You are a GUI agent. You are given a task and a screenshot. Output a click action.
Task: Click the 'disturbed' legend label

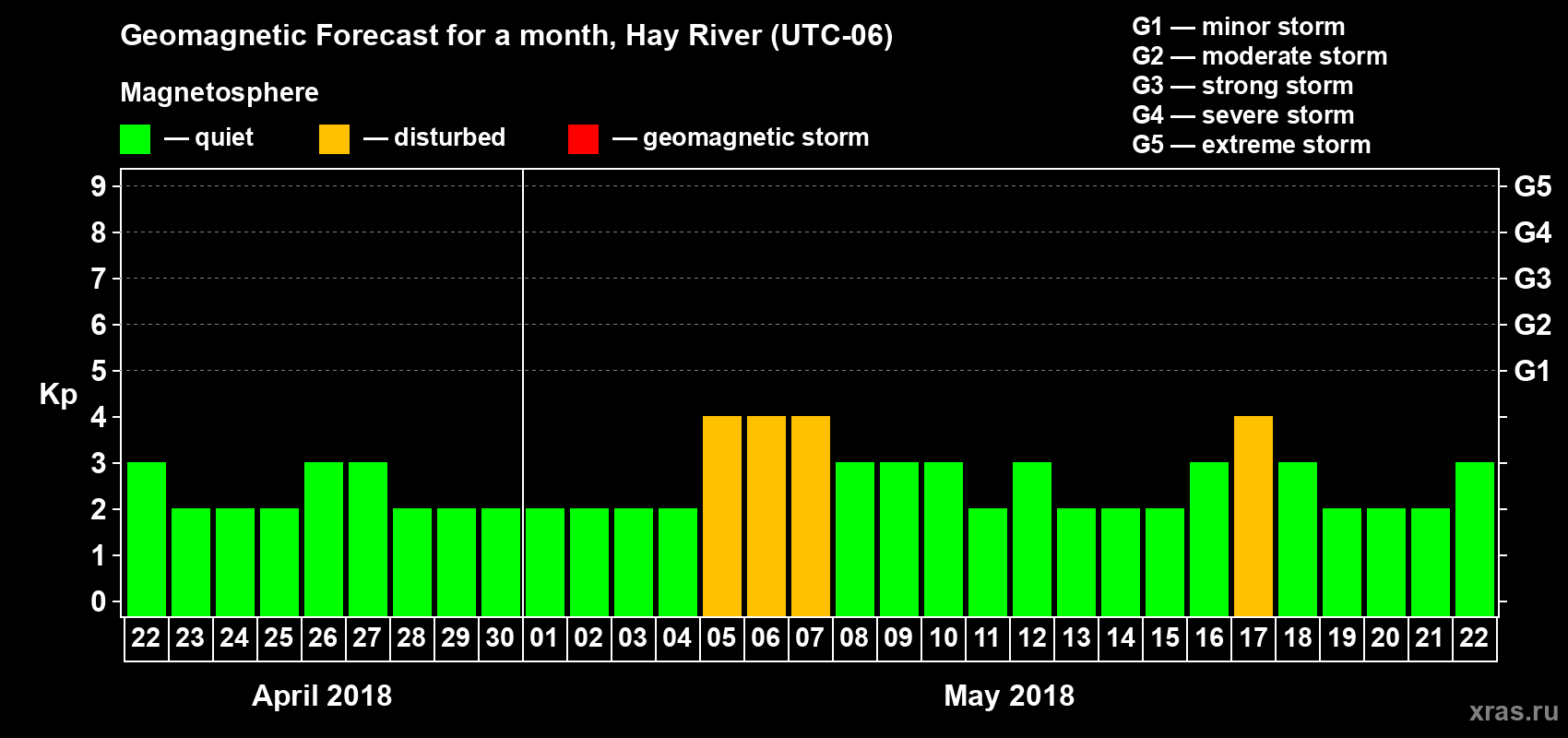[449, 137]
